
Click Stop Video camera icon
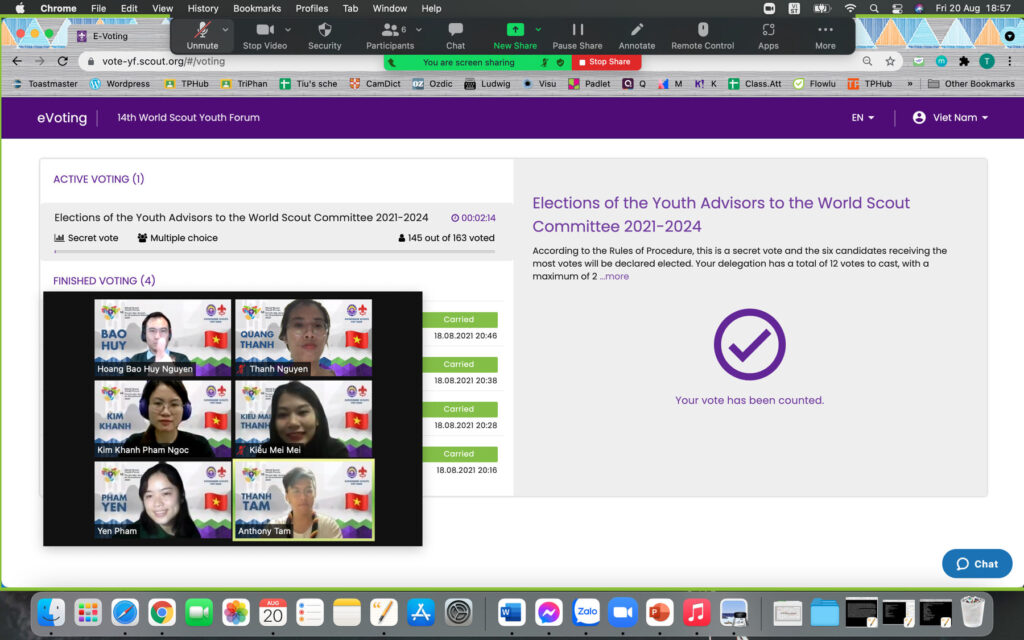265,30
